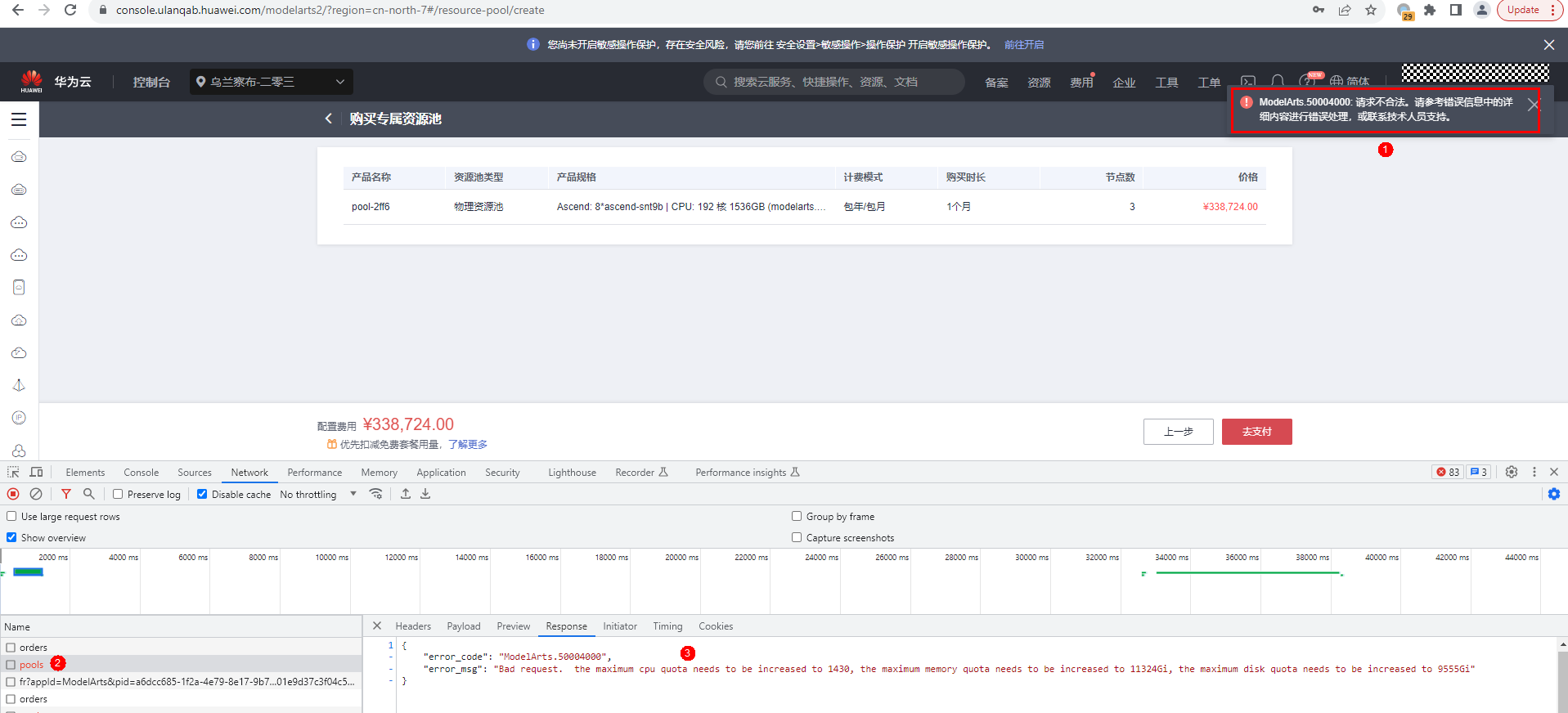Follow the 前往开启 link in the banner
Screen dimensions: 1568x713
click(x=1024, y=45)
